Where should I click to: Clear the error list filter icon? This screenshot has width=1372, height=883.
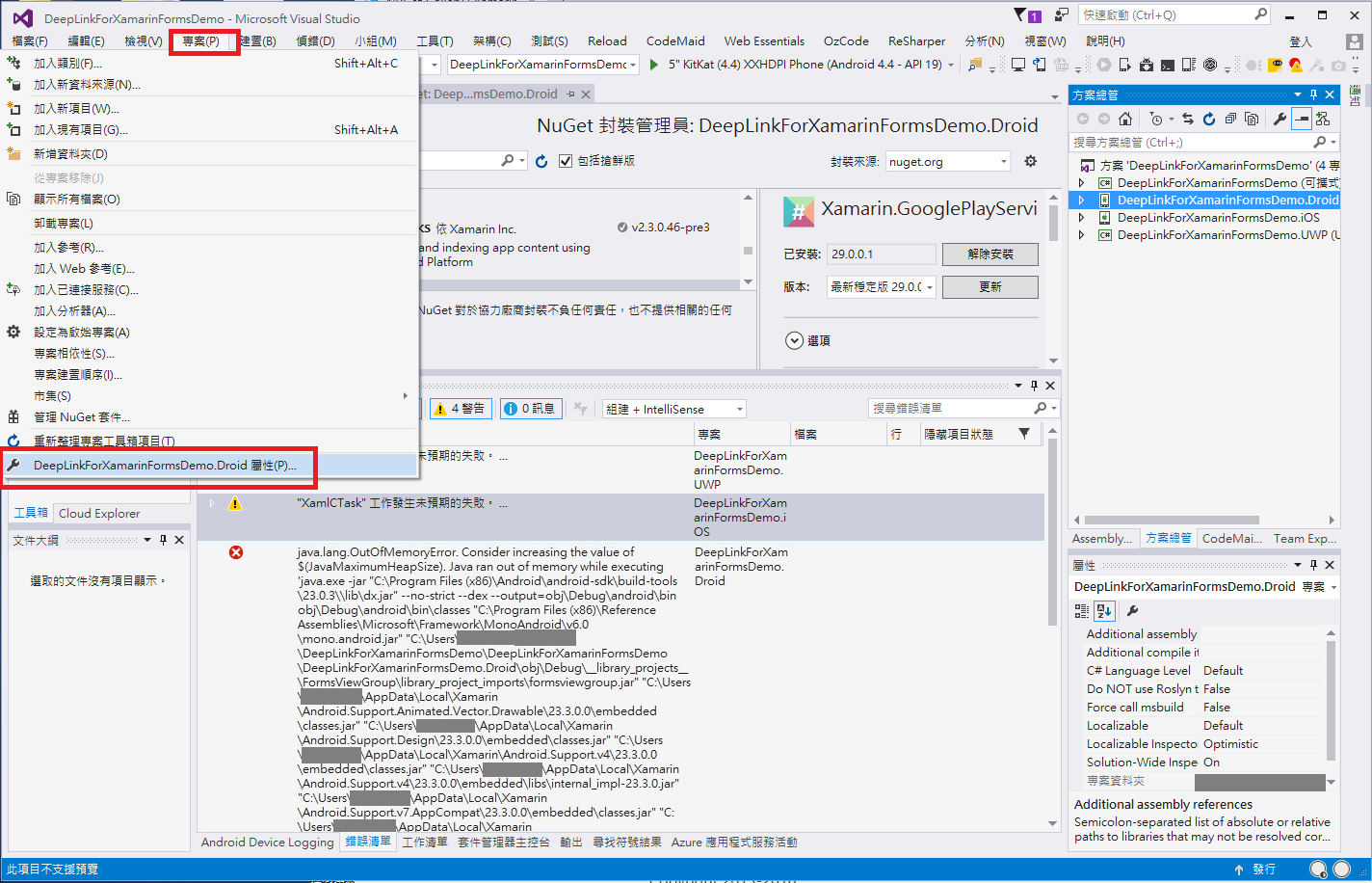pyautogui.click(x=580, y=409)
